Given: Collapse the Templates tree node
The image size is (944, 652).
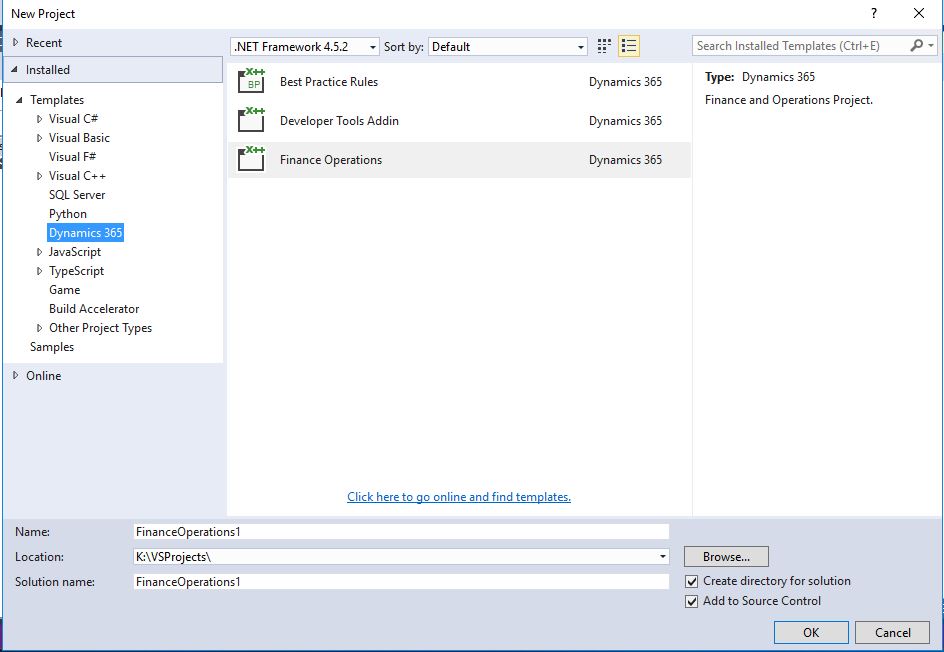Looking at the screenshot, I should click(x=19, y=100).
